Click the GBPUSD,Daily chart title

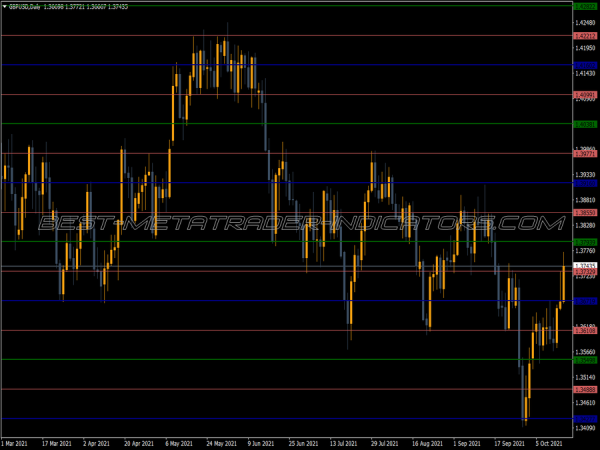tap(28, 6)
